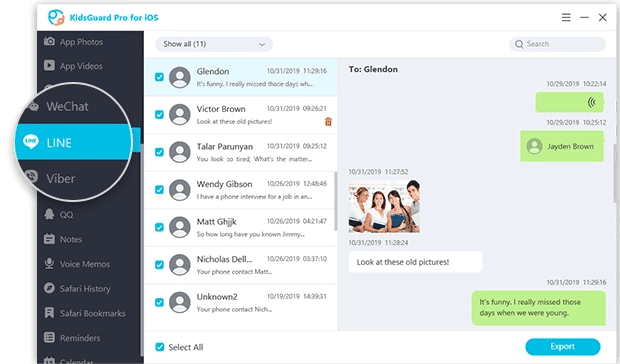Click the chat panel scrollbar
This screenshot has height=364, width=620.
[615, 173]
